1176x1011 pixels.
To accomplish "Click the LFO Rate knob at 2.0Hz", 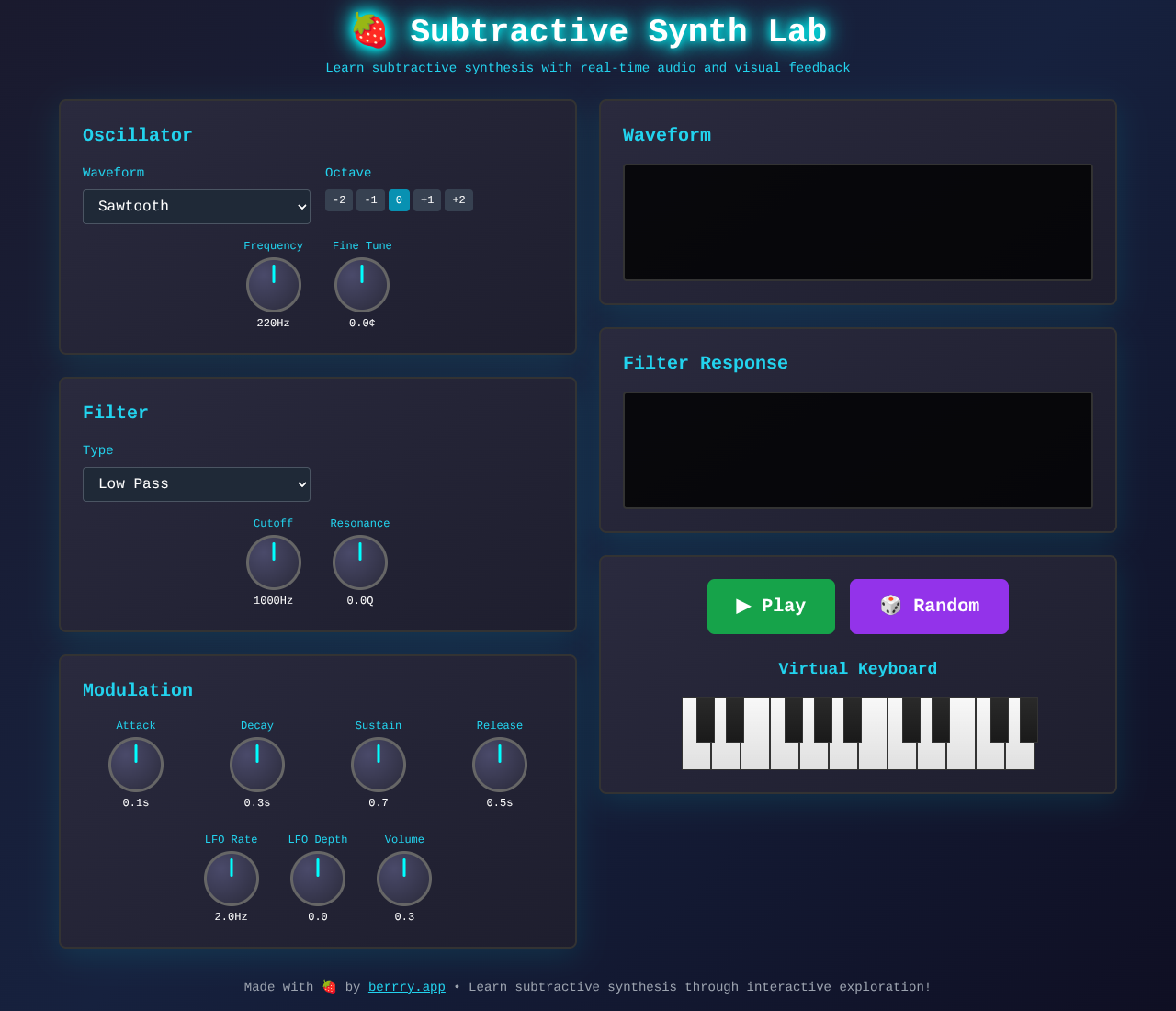I will [231, 879].
